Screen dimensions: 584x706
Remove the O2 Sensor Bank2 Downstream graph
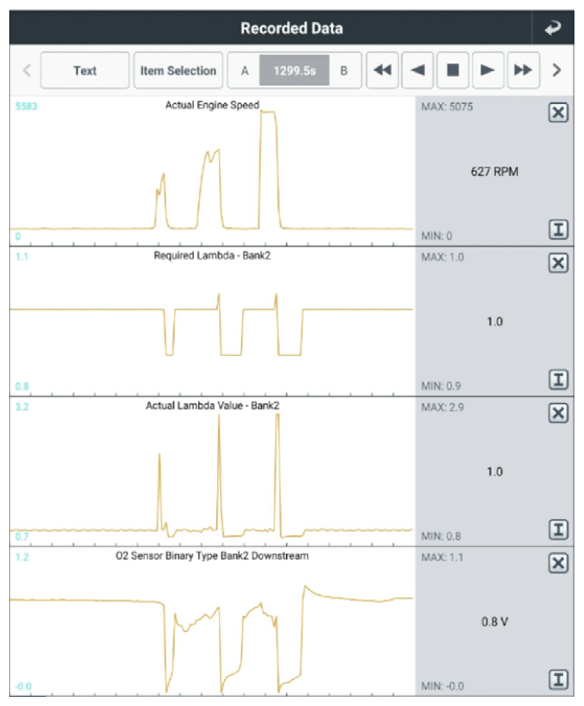[558, 563]
